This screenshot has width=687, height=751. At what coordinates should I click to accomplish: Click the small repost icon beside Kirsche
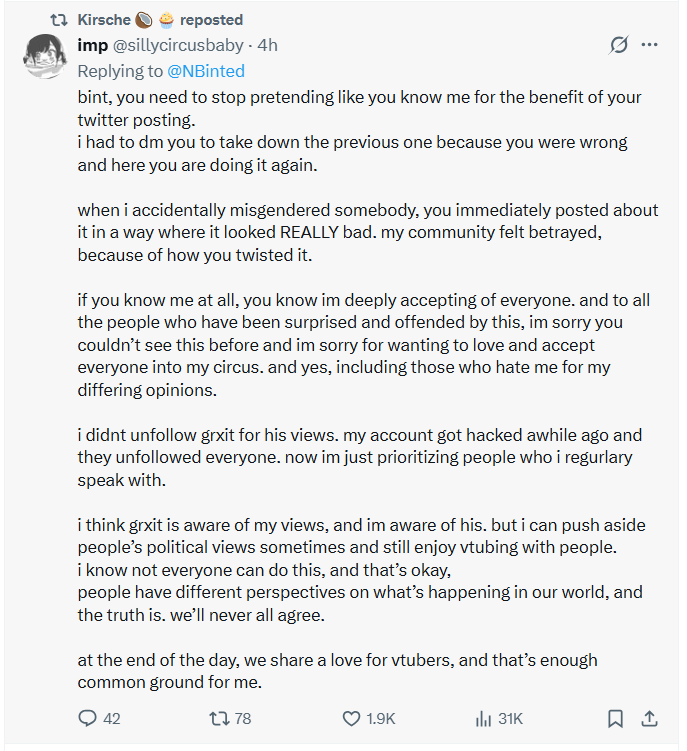pos(57,20)
